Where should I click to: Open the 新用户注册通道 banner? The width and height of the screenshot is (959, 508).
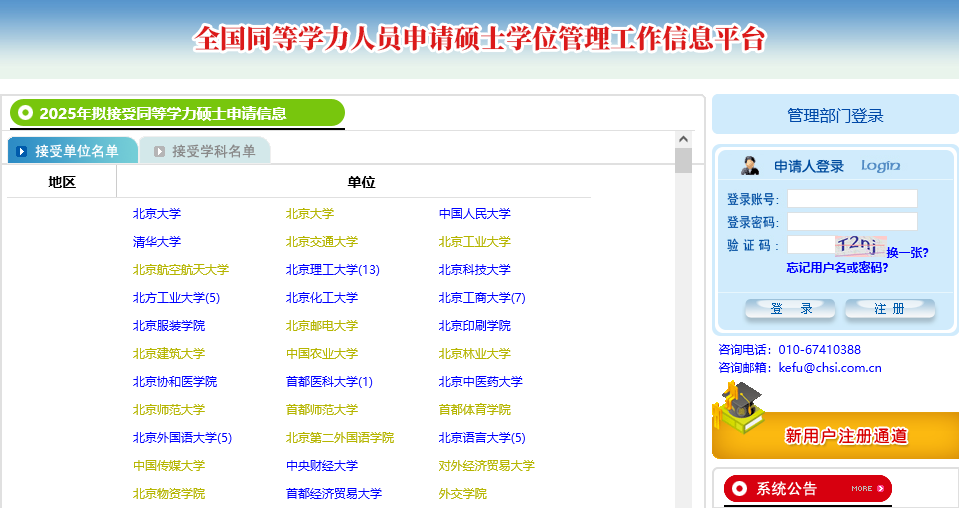(835, 435)
